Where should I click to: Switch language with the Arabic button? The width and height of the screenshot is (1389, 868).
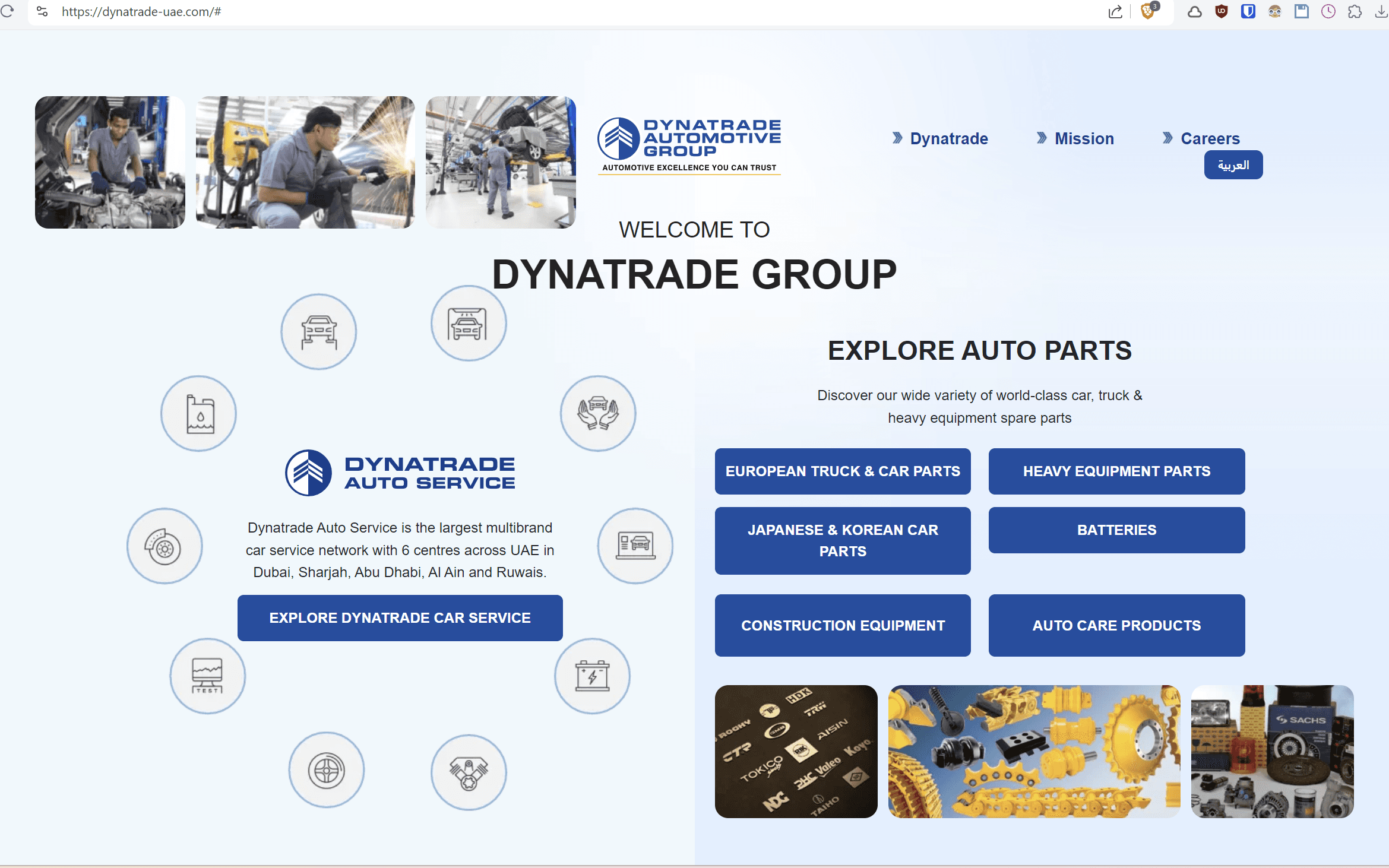(x=1233, y=164)
